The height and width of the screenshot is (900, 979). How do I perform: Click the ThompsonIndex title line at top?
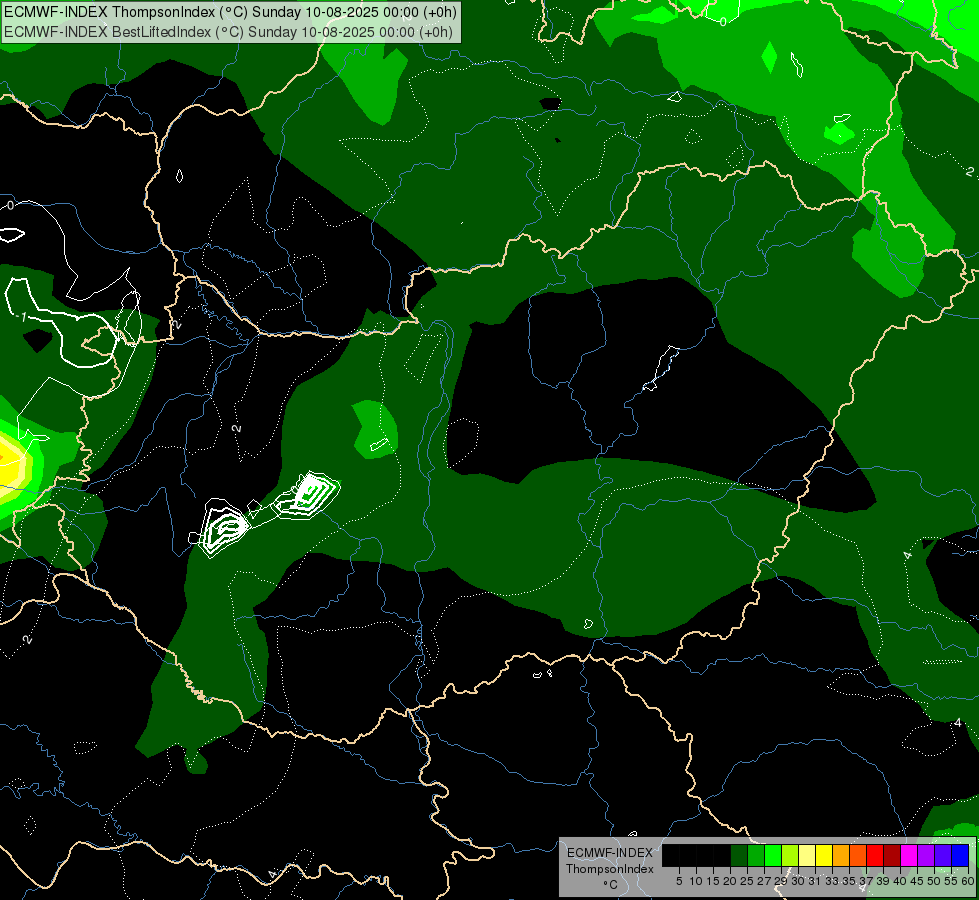tap(230, 12)
